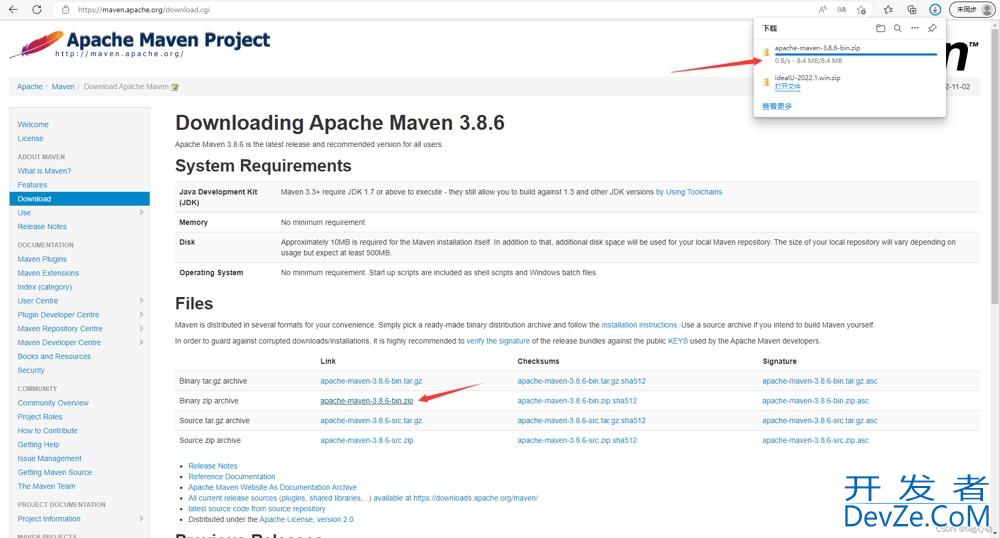Open Maven Extensions in the sidebar
The height and width of the screenshot is (538, 1000).
48,273
